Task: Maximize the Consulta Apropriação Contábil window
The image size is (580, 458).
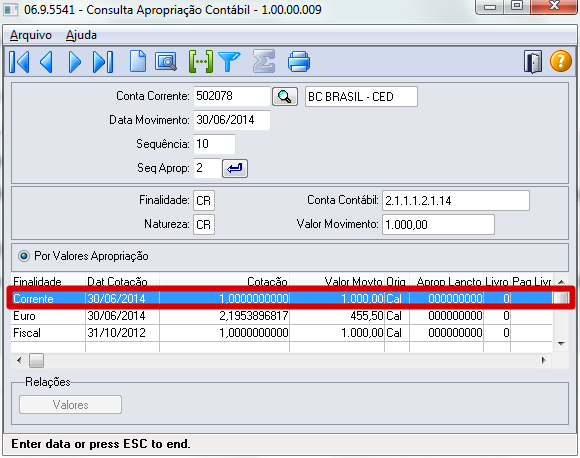Action: pyautogui.click(x=517, y=6)
